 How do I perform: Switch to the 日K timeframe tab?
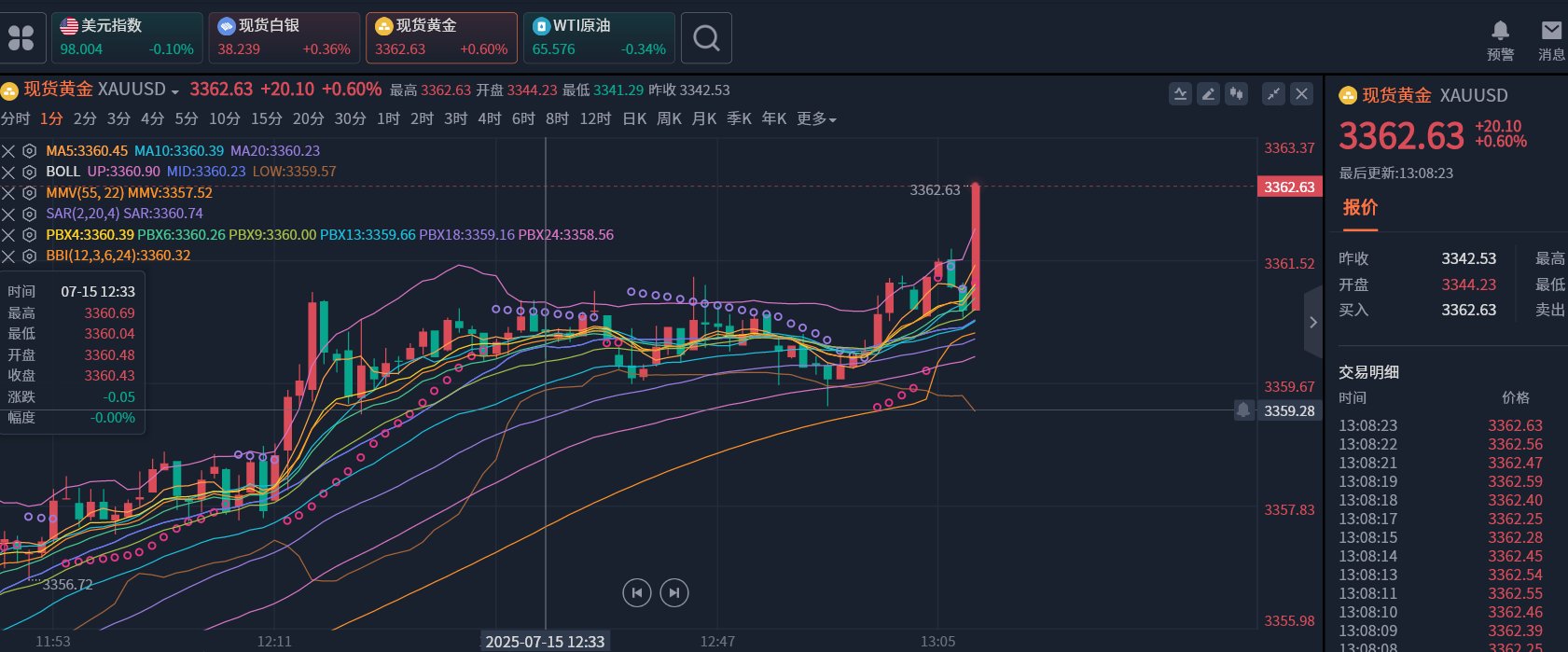click(x=634, y=119)
